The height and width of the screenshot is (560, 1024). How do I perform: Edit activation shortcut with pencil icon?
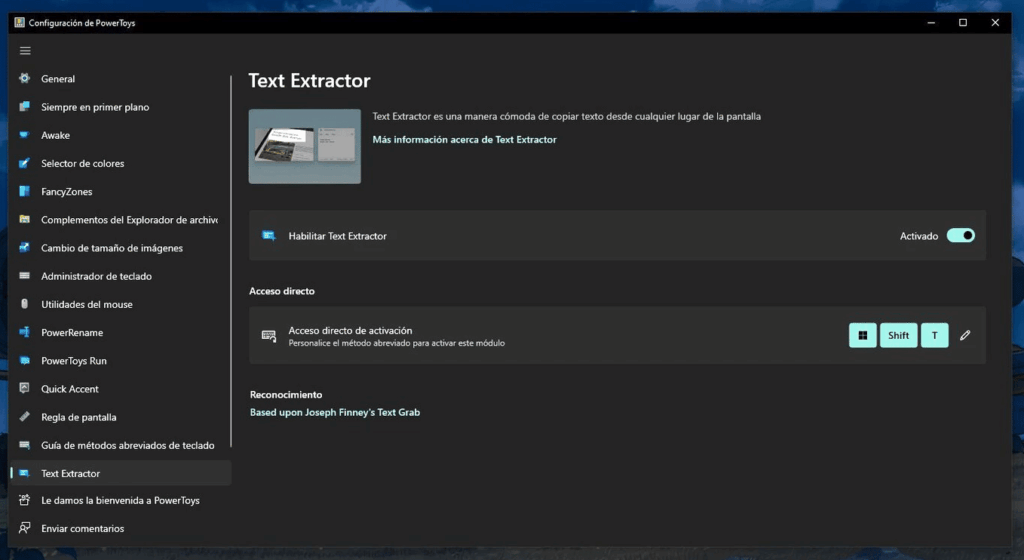[x=965, y=336]
